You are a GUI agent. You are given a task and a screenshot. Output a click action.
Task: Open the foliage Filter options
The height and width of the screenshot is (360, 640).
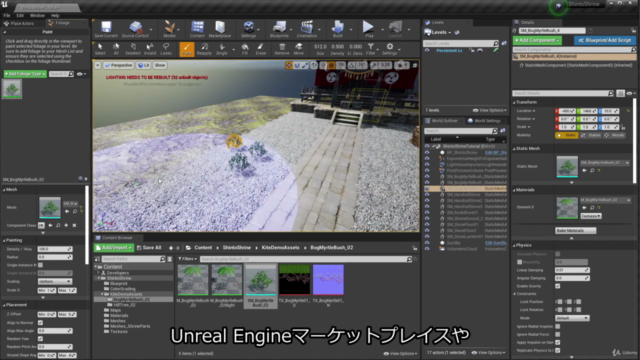click(371, 49)
